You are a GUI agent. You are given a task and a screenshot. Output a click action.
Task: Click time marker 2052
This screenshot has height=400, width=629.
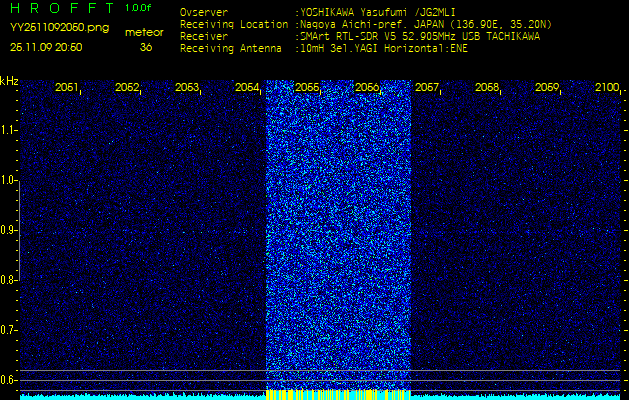127,87
